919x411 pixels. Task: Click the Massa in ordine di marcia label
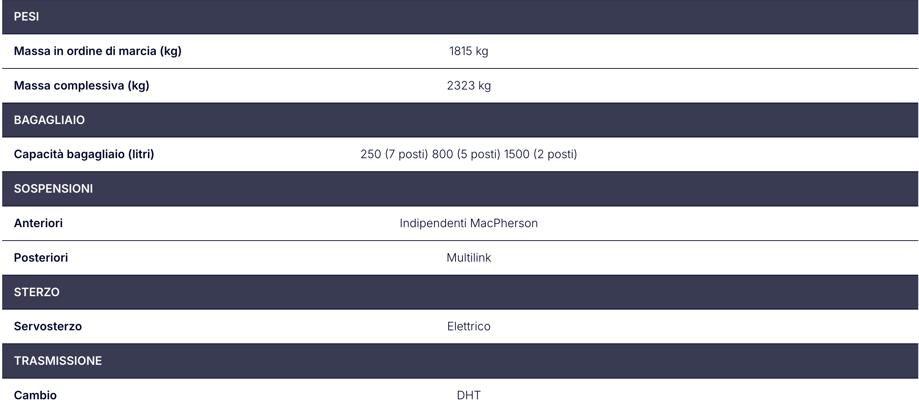97,51
